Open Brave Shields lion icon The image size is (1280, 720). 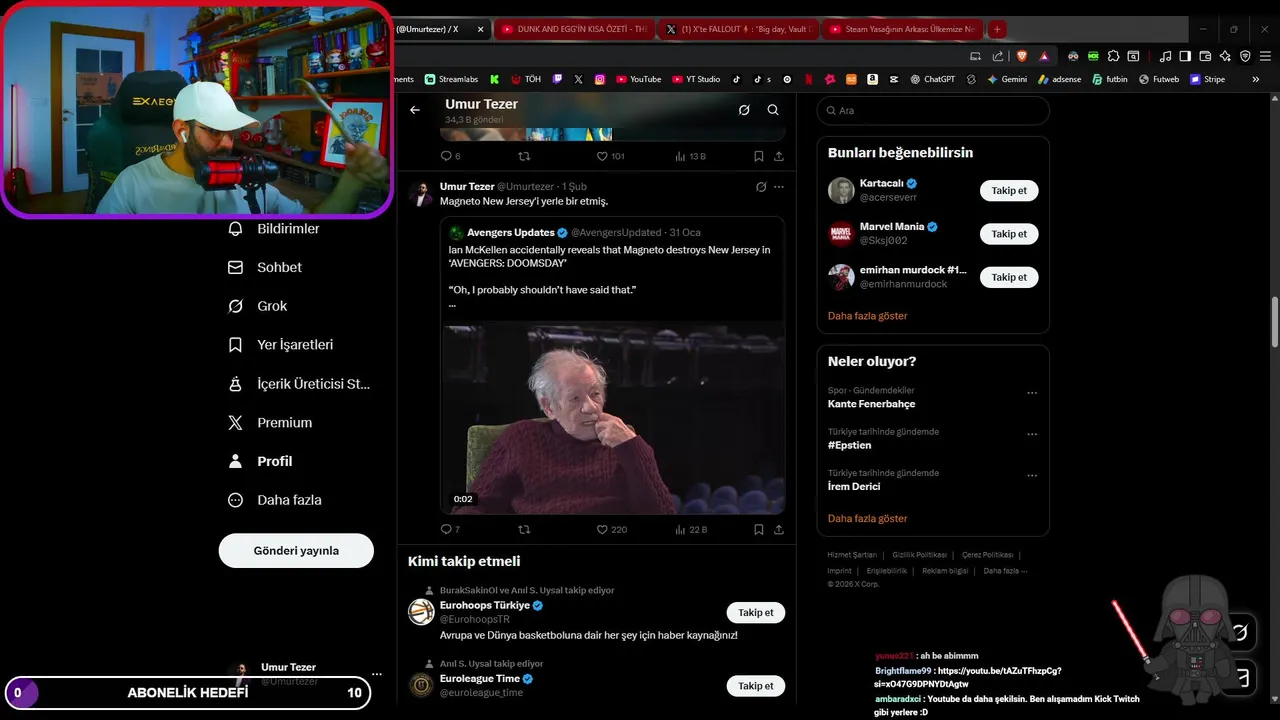point(1021,56)
